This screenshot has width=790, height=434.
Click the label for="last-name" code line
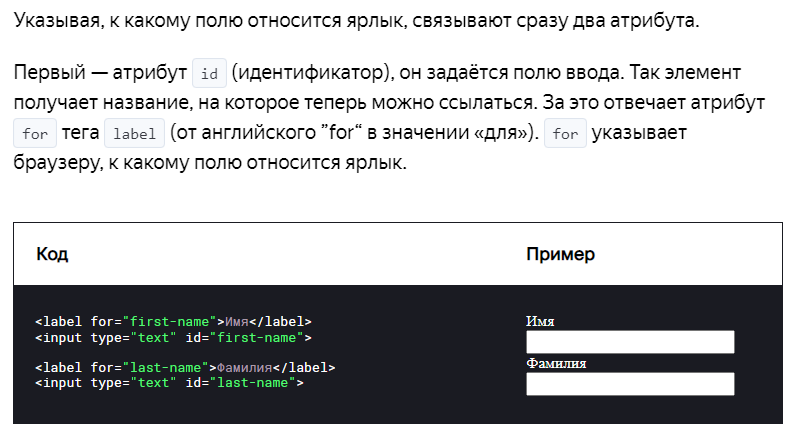click(185, 367)
